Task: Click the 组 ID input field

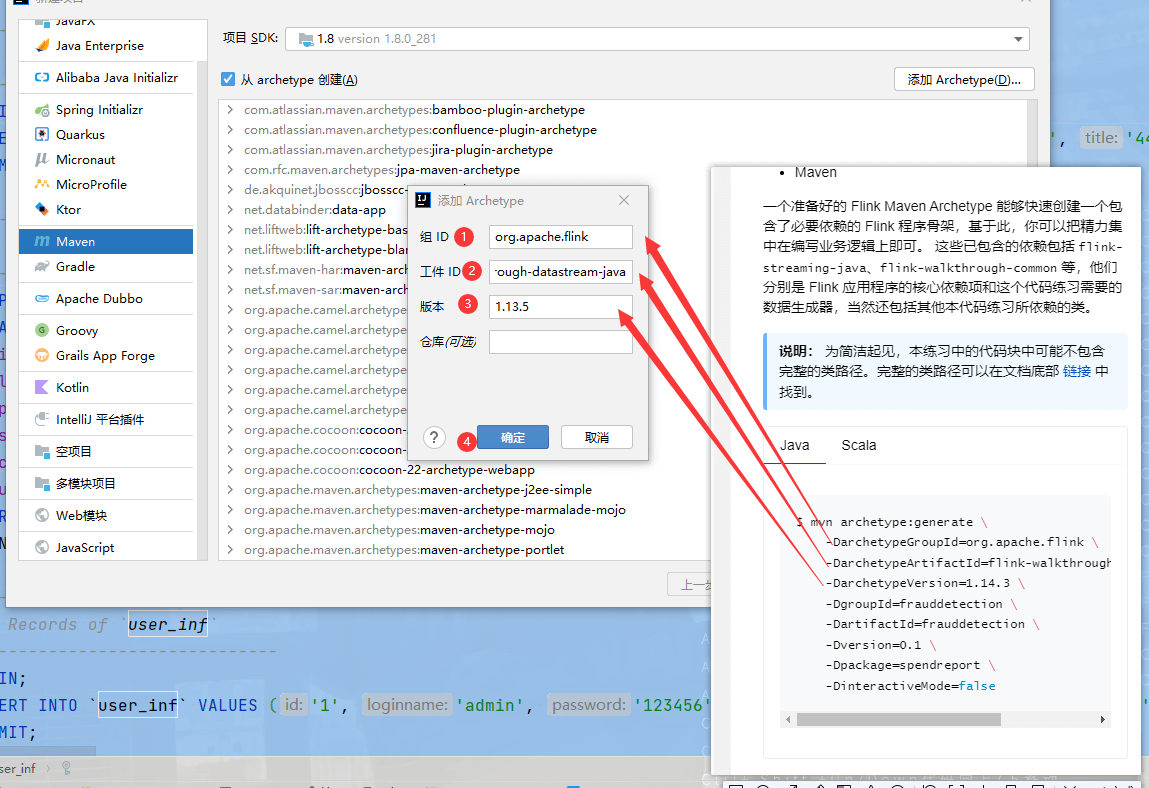Action: [561, 237]
